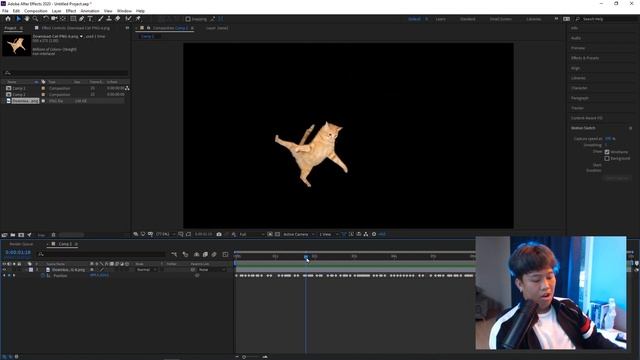
Task: Open the Composition menu
Action: 36,11
